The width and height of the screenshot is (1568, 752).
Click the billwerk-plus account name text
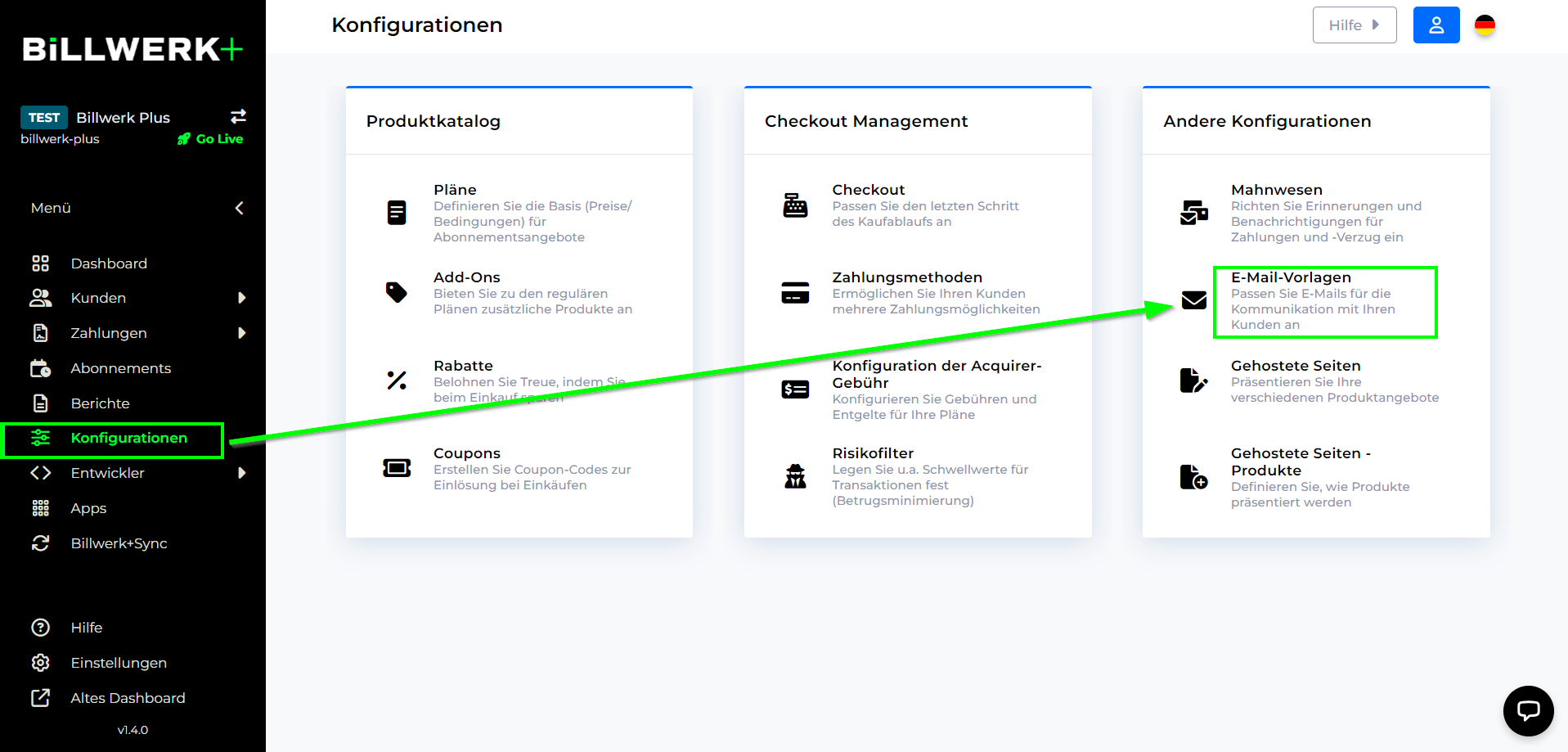pos(60,139)
